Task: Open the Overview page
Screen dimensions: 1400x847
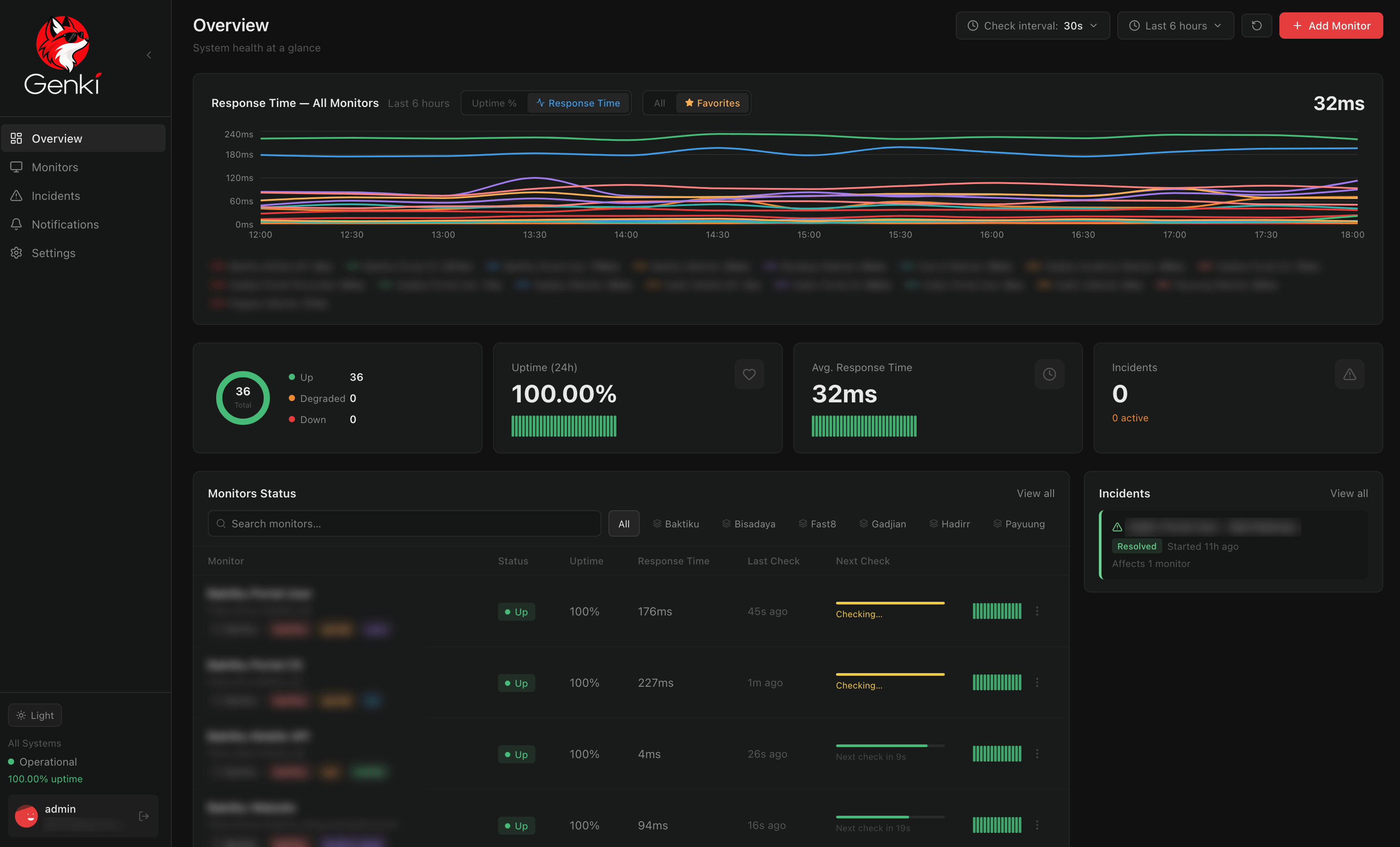Action: 84,138
